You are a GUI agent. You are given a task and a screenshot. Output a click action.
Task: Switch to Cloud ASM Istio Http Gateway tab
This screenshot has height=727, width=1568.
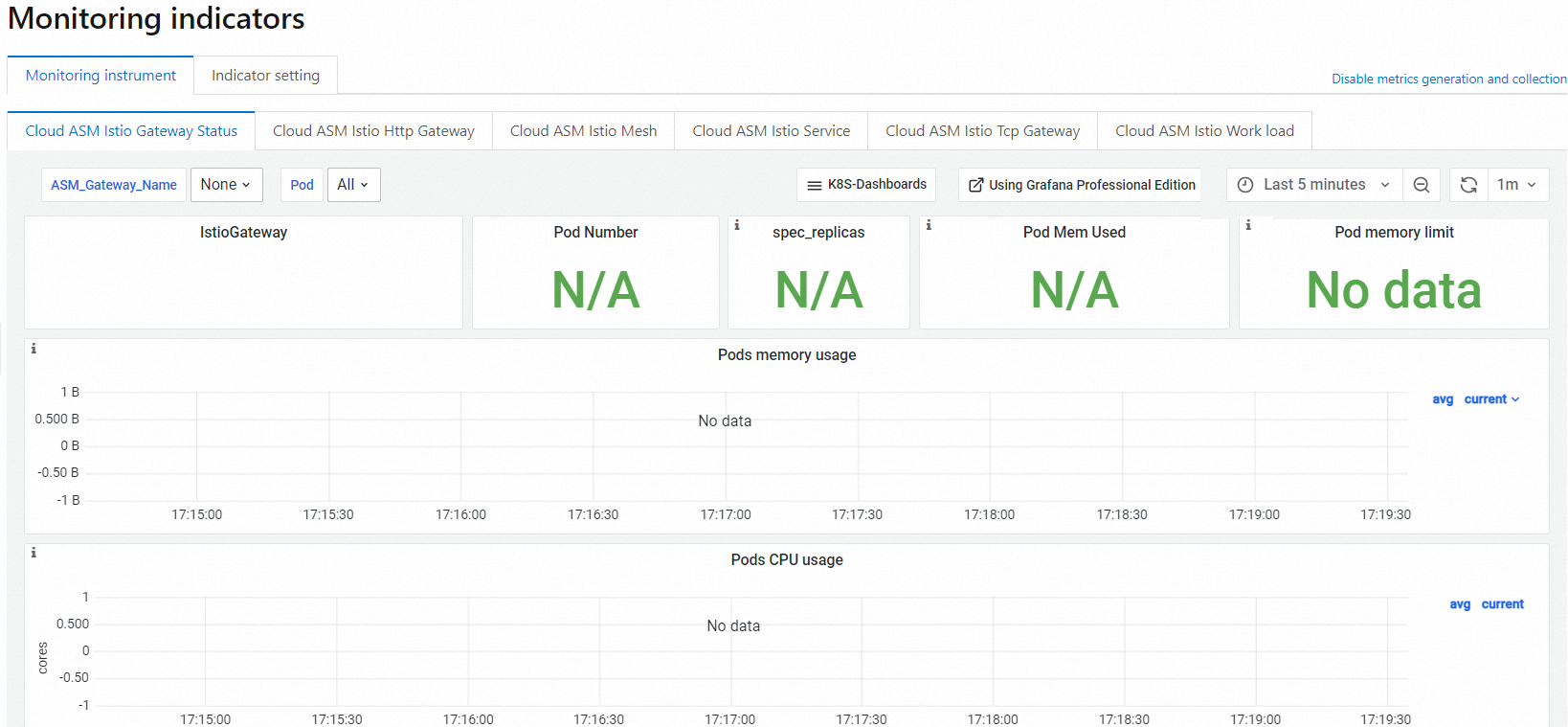tap(373, 131)
